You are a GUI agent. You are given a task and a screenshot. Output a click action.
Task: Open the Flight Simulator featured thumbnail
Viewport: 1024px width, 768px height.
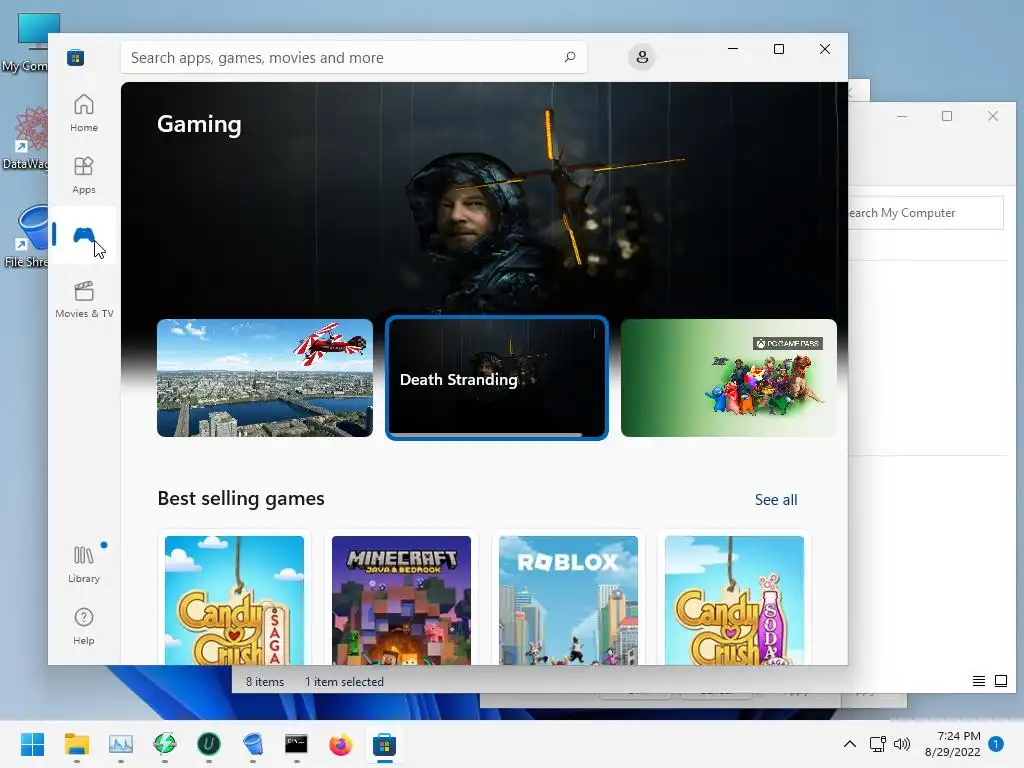coord(265,378)
